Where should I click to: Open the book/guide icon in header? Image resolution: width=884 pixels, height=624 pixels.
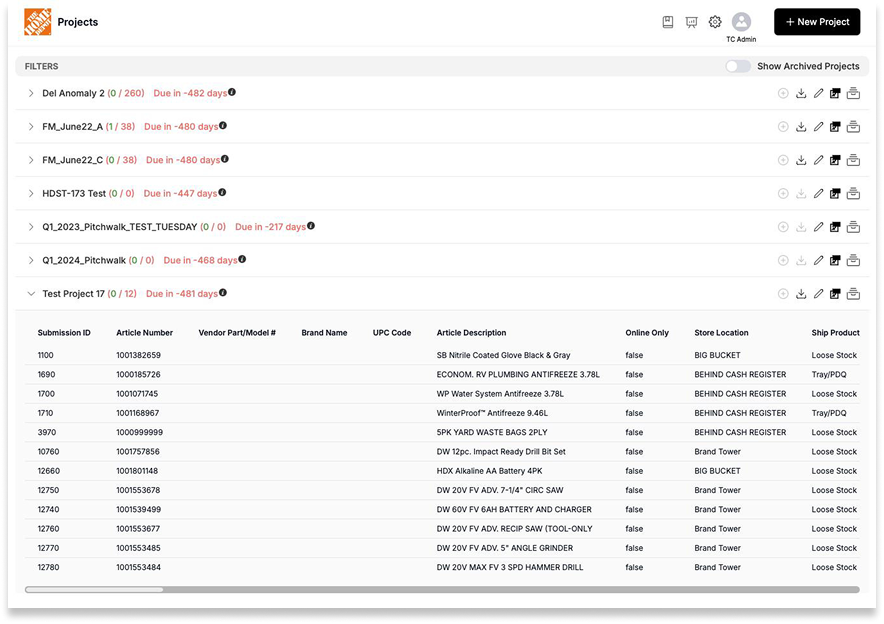click(x=668, y=22)
